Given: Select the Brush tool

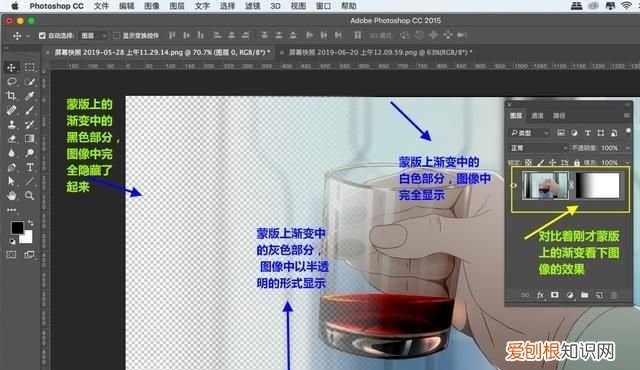Looking at the screenshot, I should click(29, 110).
